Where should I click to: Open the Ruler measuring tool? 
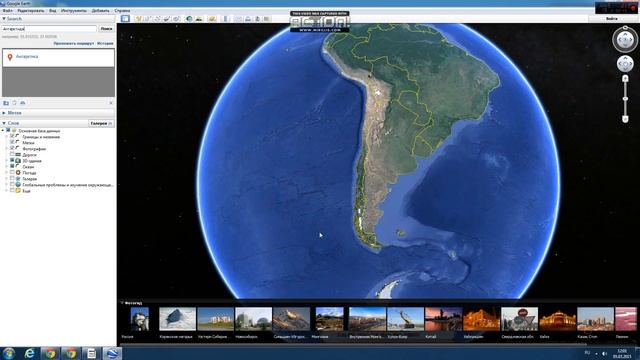[x=225, y=18]
